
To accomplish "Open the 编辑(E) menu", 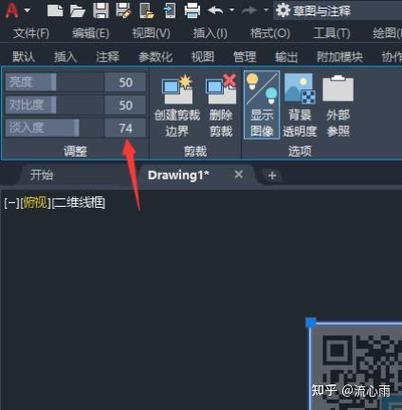I will tap(91, 33).
